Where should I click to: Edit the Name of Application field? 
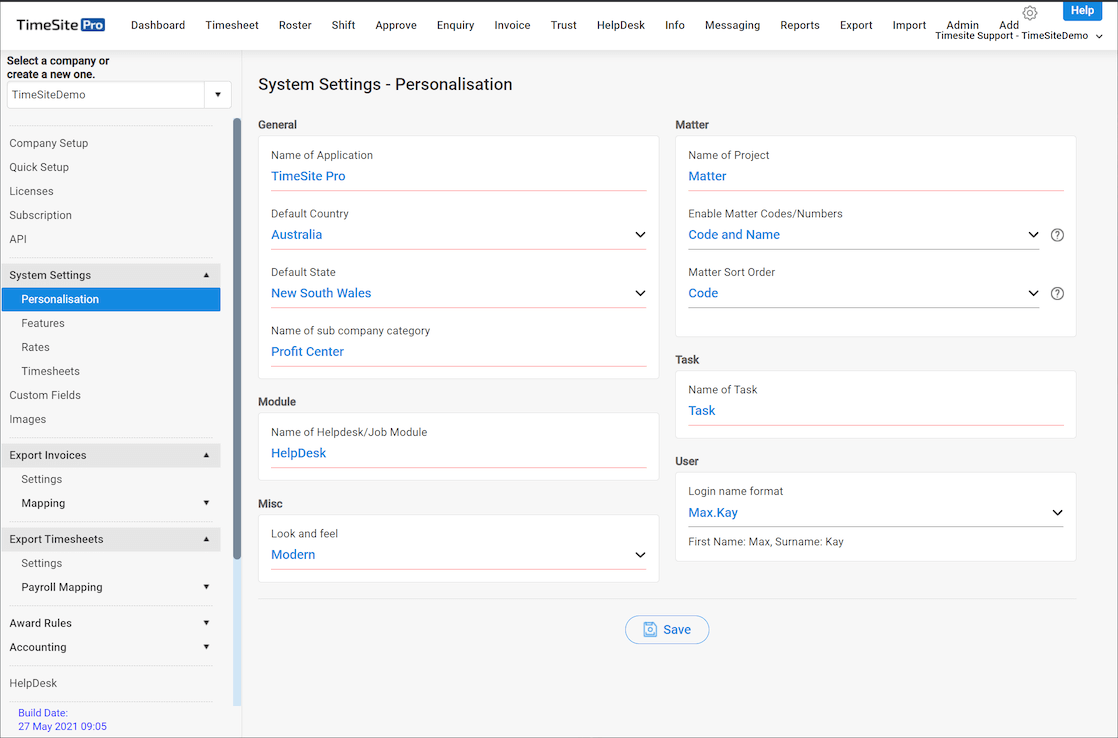pos(458,176)
